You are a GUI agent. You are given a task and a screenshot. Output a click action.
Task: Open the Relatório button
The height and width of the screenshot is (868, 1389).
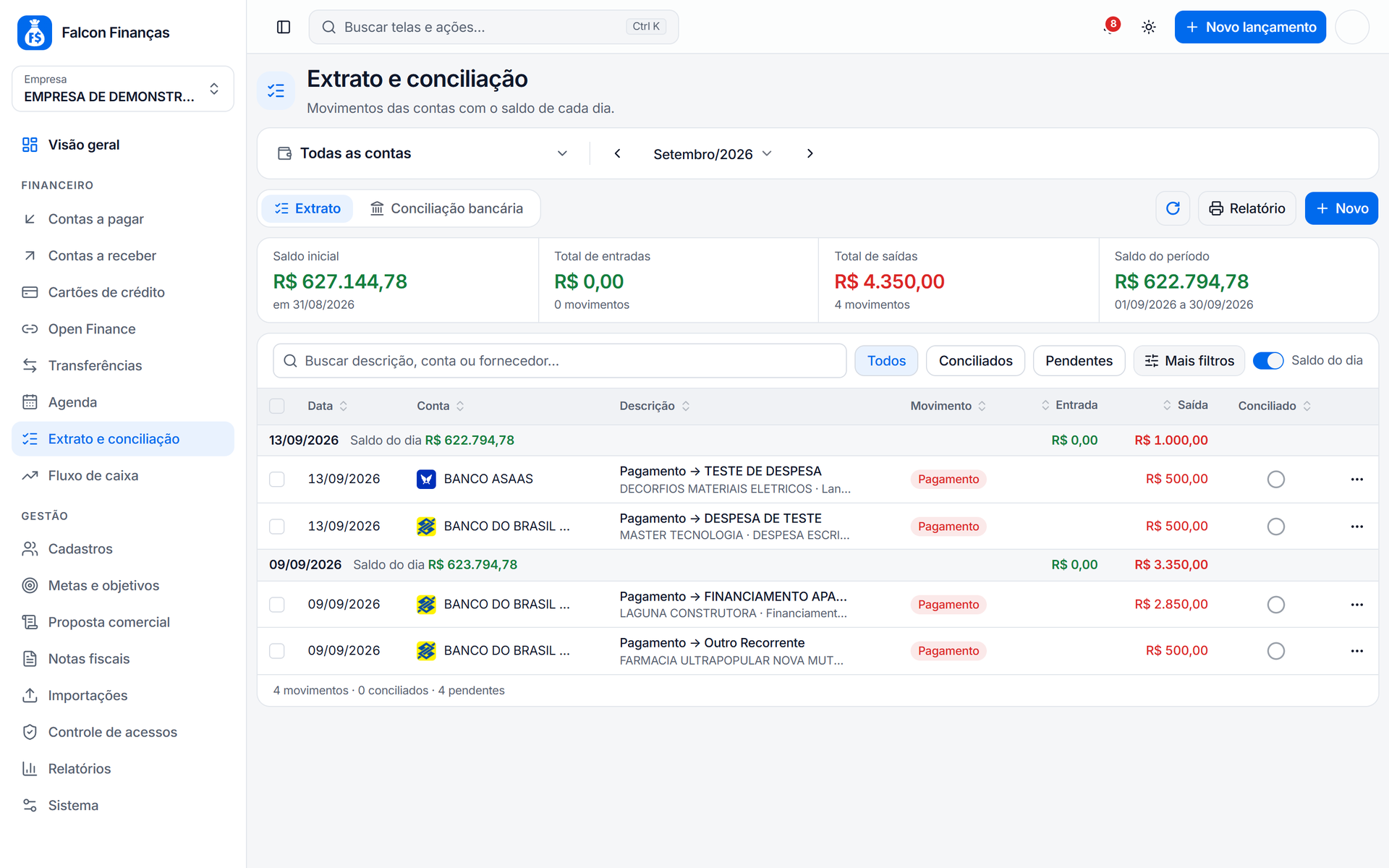1247,208
